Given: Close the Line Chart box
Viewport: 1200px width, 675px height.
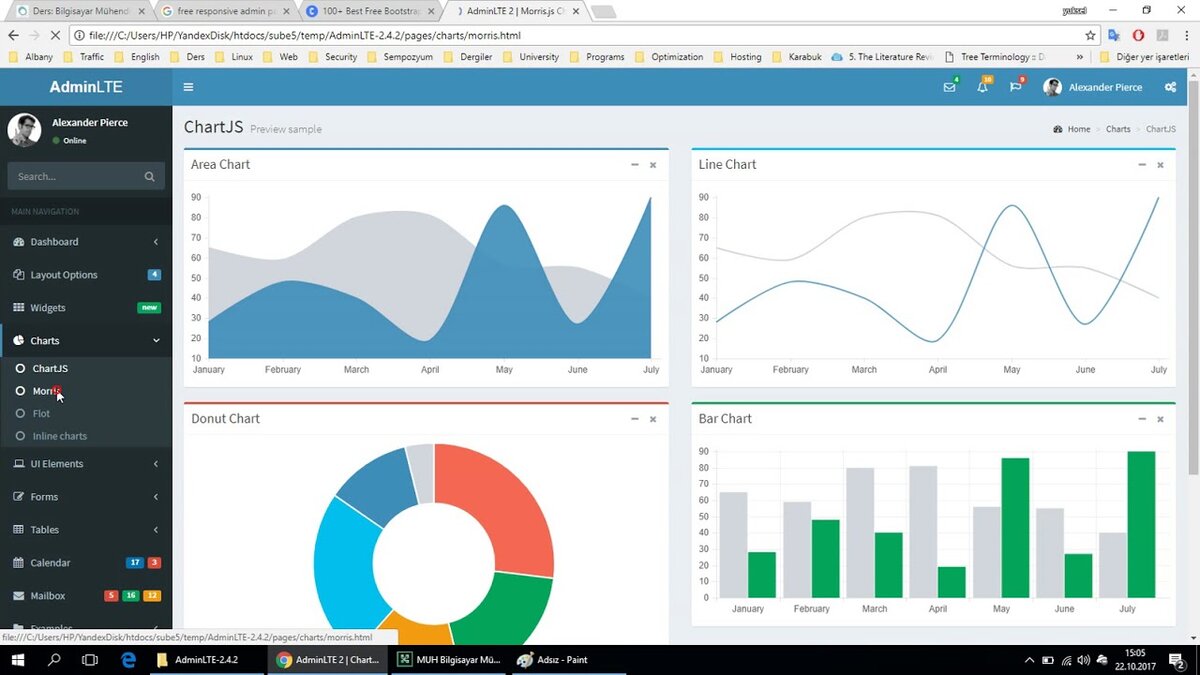Looking at the screenshot, I should click(1160, 165).
